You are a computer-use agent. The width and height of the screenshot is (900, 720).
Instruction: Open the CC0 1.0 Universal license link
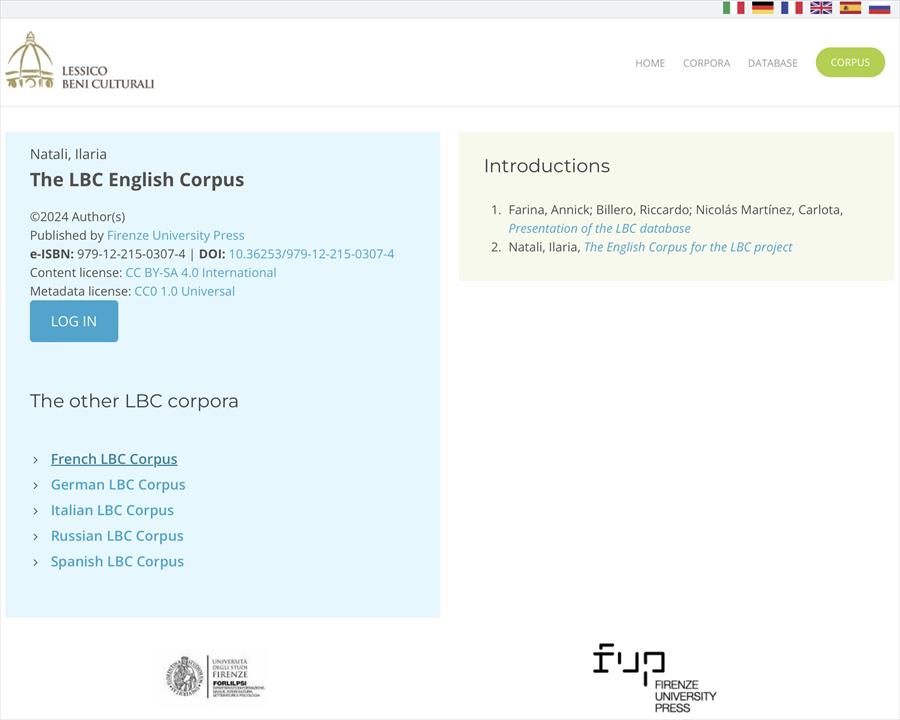[184, 291]
